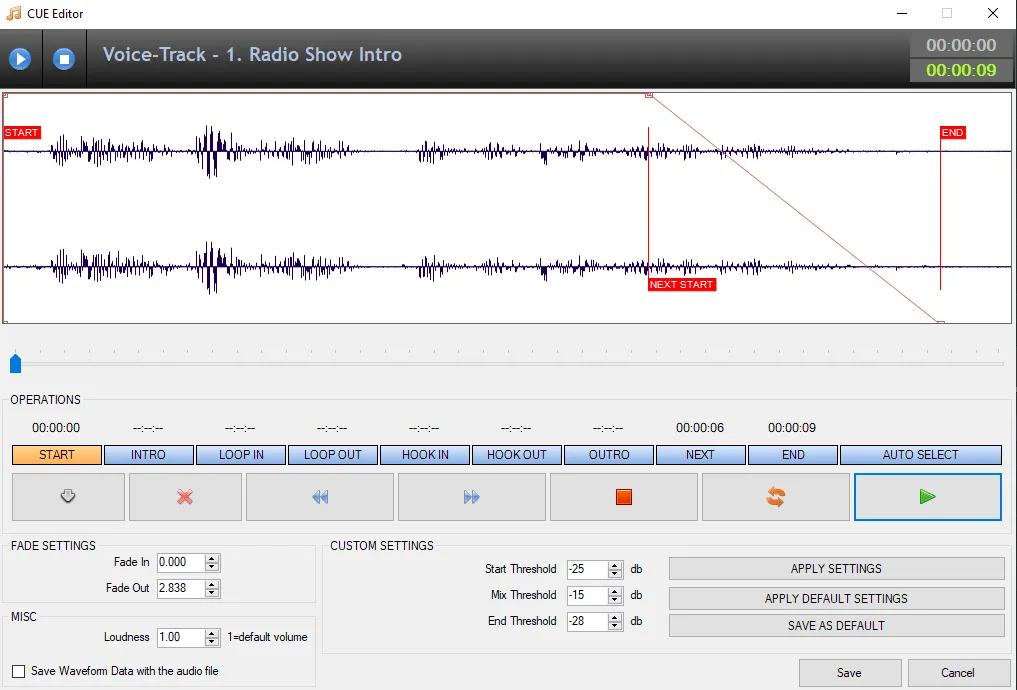Click APPLY DEFAULT SETTINGS button
This screenshot has height=690, width=1017.
837,599
